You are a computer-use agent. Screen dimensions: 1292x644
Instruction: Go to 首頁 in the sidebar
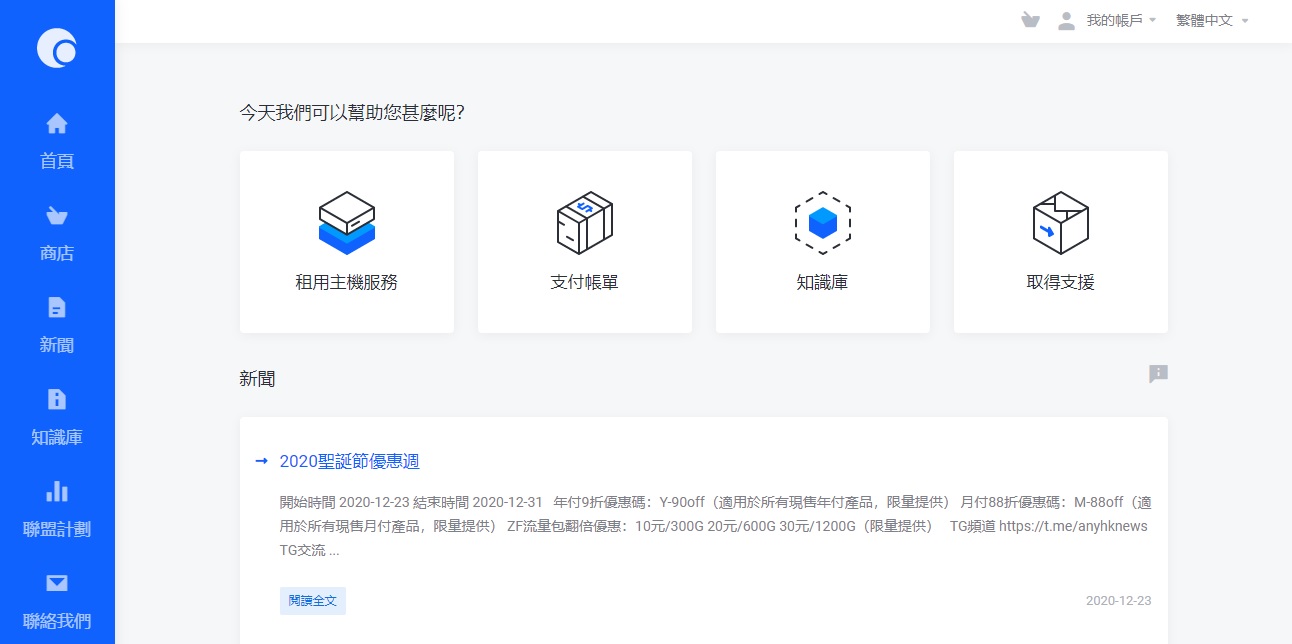[x=57, y=141]
